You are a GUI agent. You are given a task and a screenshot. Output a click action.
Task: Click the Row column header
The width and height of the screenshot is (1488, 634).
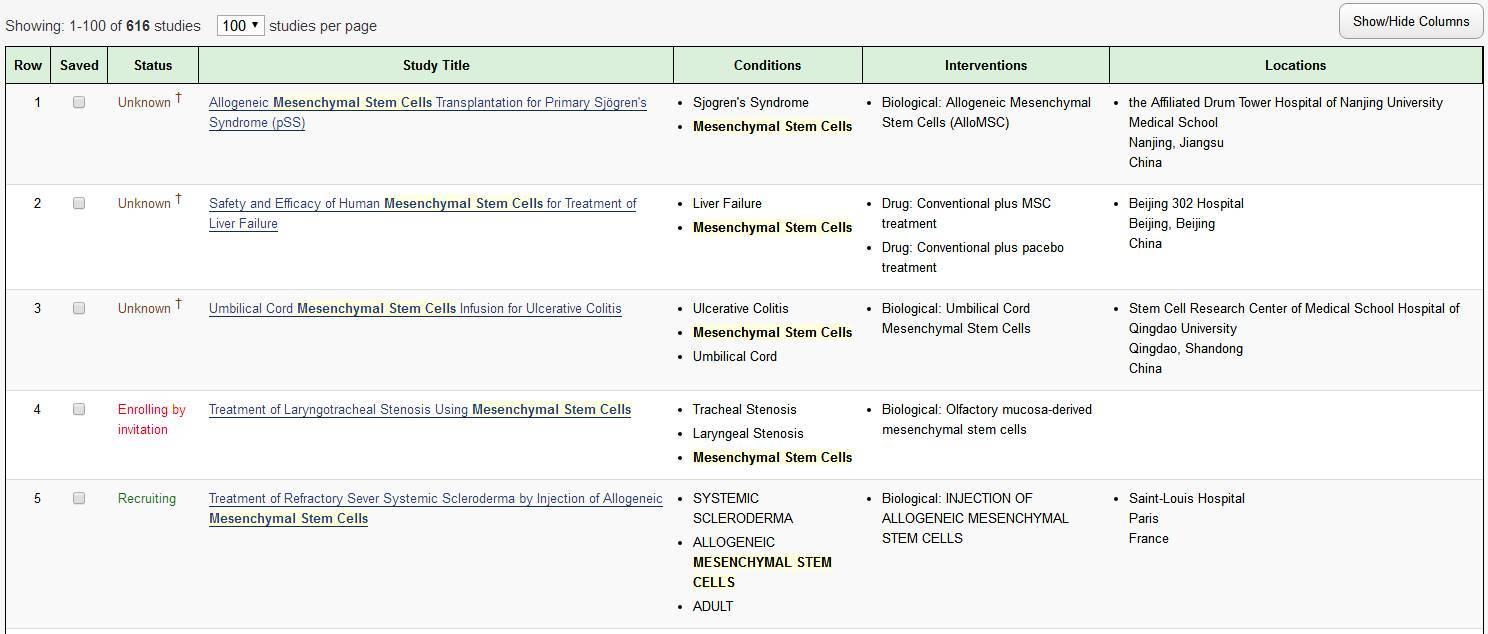click(x=28, y=65)
